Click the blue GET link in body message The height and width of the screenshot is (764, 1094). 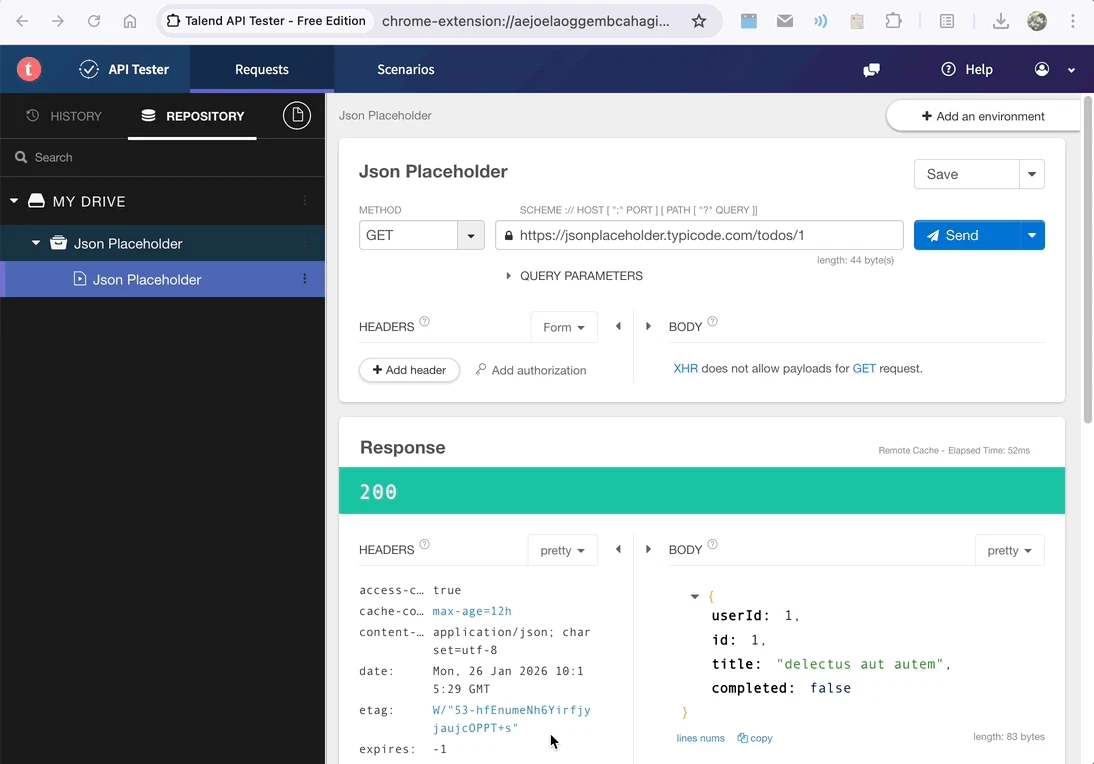864,368
